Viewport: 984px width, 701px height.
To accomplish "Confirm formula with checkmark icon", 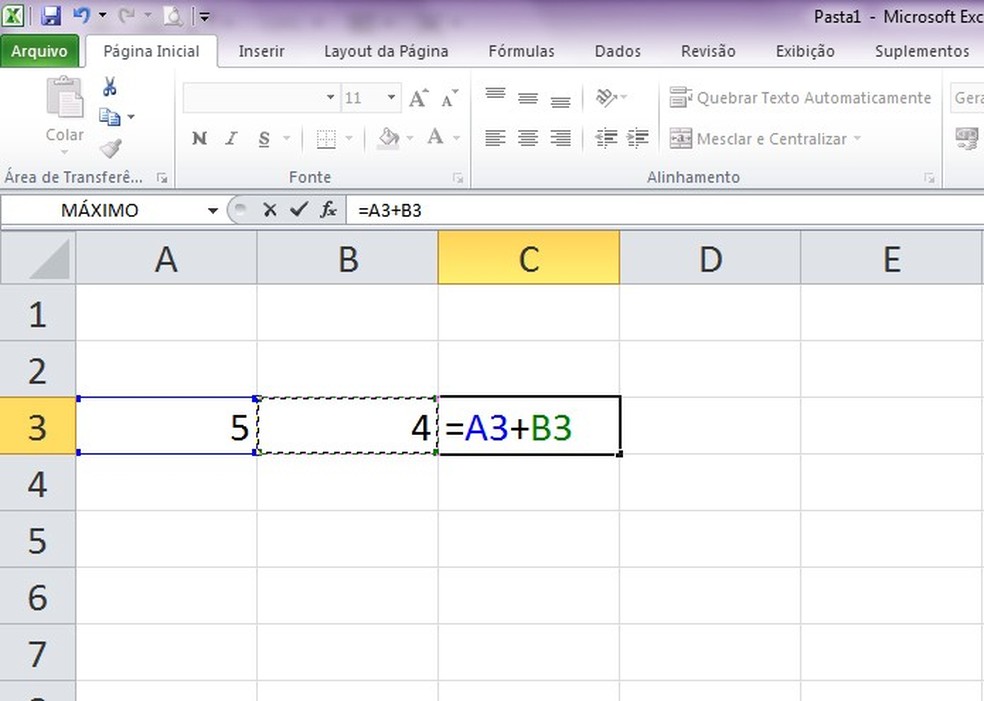I will click(x=299, y=209).
